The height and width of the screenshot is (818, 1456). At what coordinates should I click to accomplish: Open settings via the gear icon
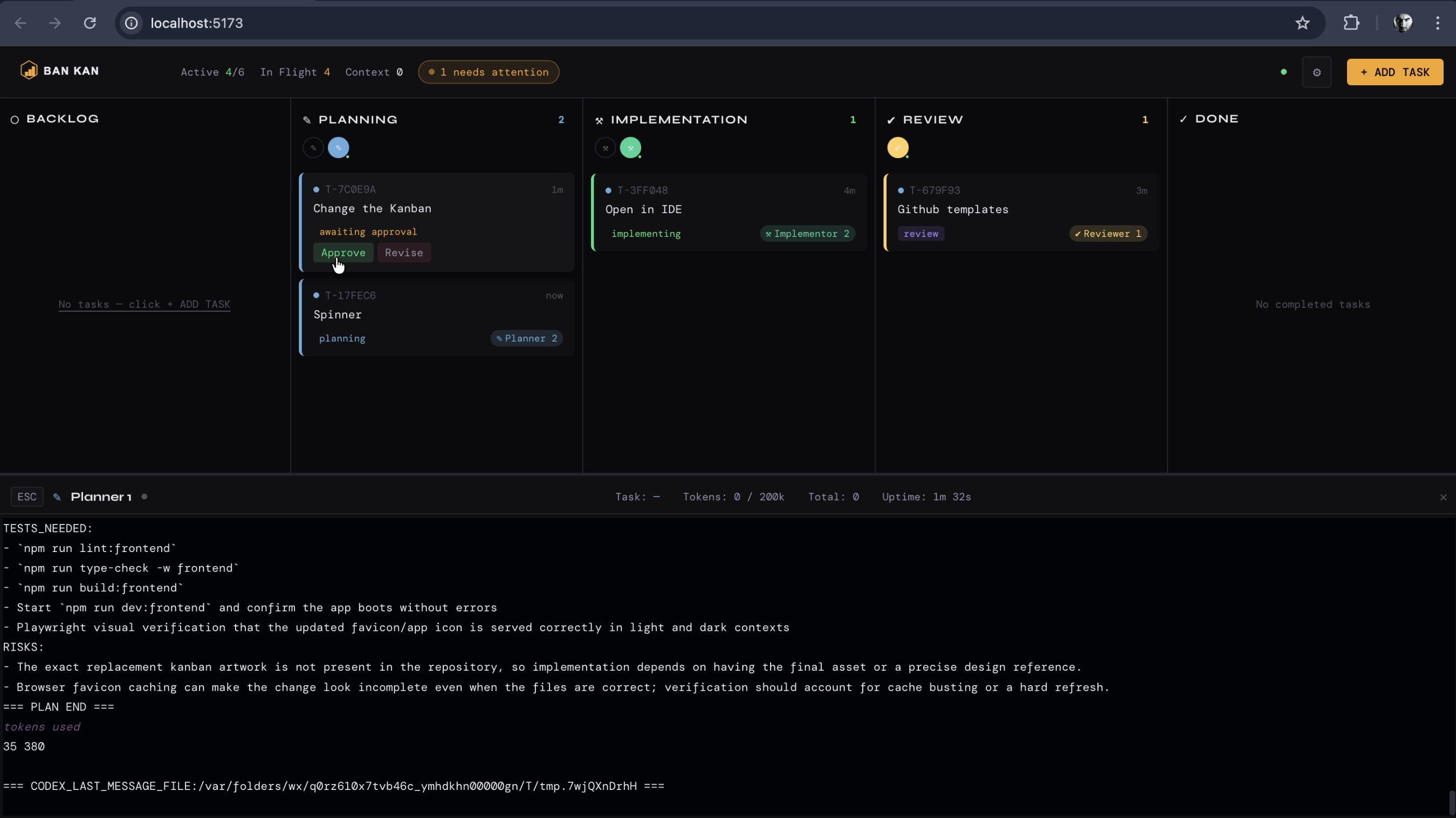tap(1316, 72)
